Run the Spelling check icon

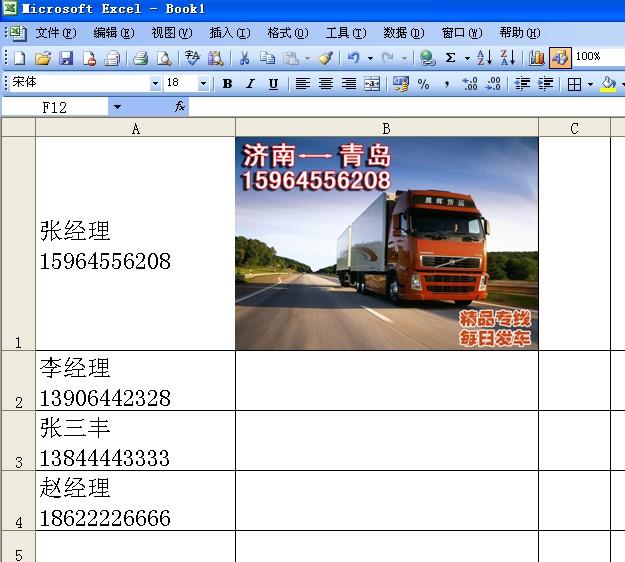click(x=192, y=59)
